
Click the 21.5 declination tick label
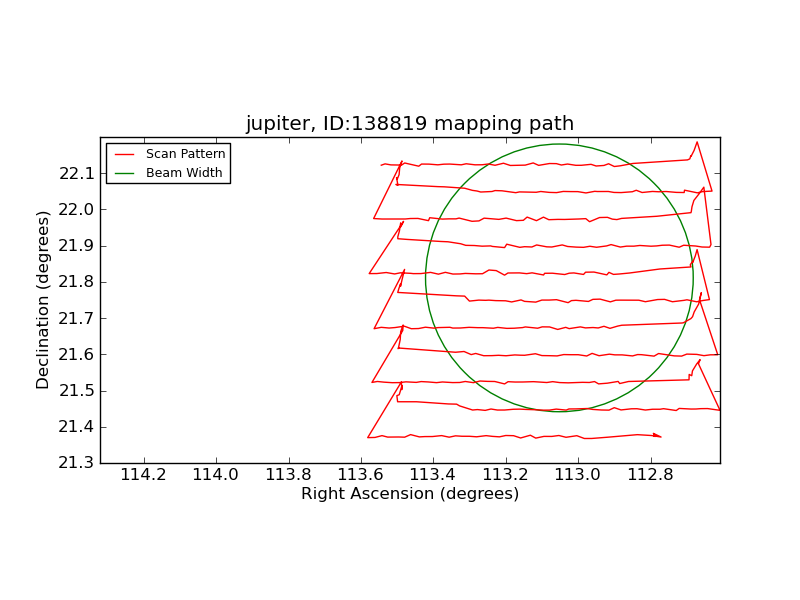[77, 391]
